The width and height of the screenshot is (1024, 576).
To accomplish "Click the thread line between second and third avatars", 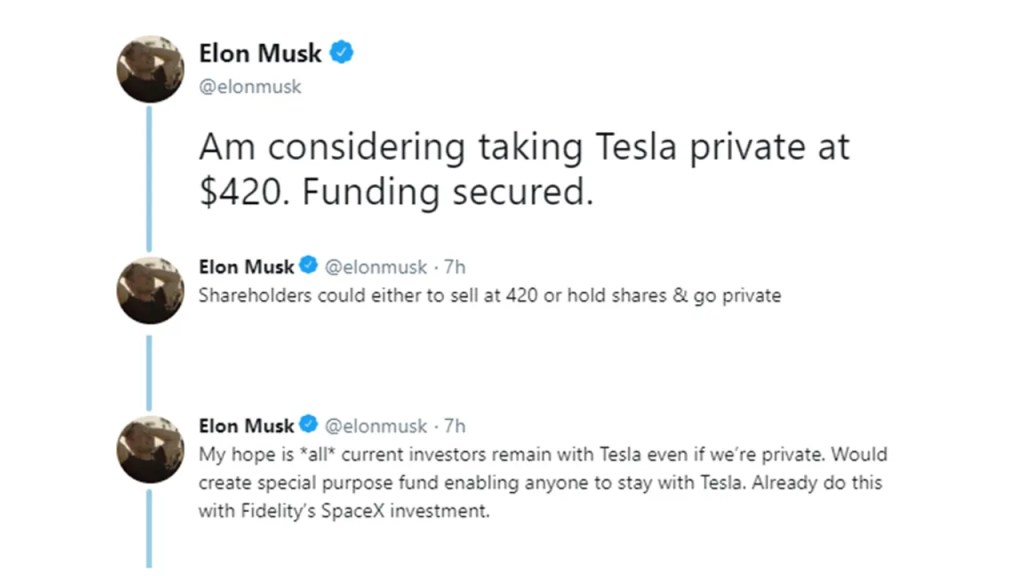I will pos(150,370).
